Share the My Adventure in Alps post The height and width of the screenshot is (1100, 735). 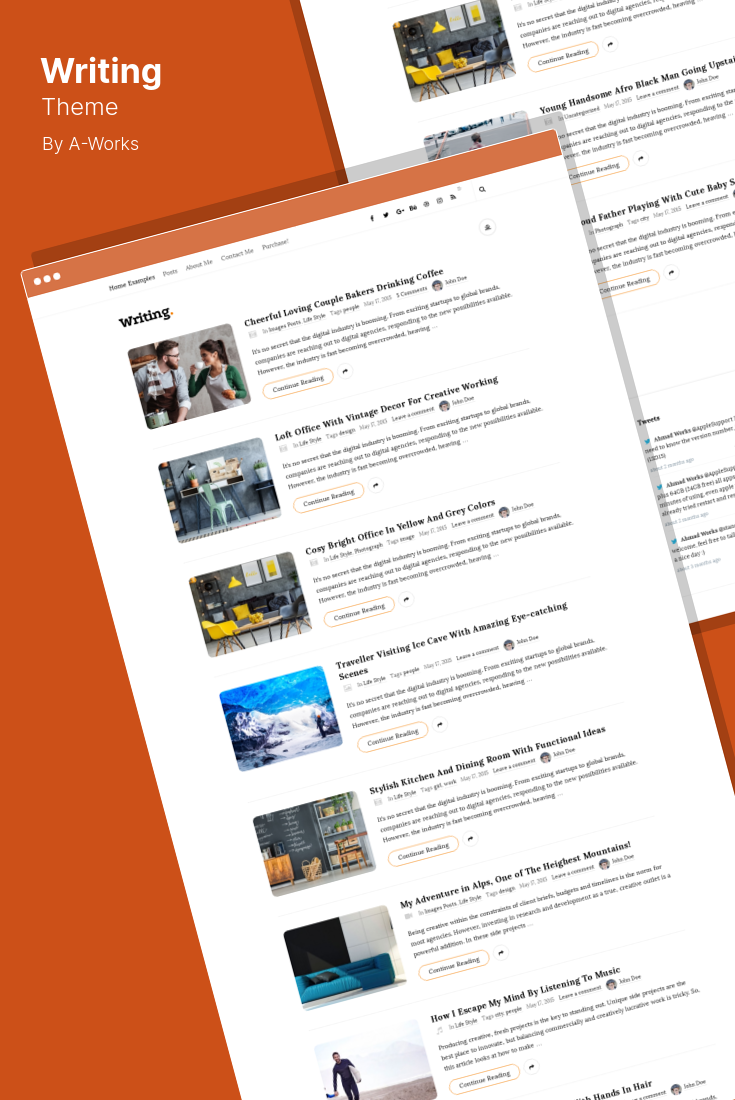(x=501, y=952)
